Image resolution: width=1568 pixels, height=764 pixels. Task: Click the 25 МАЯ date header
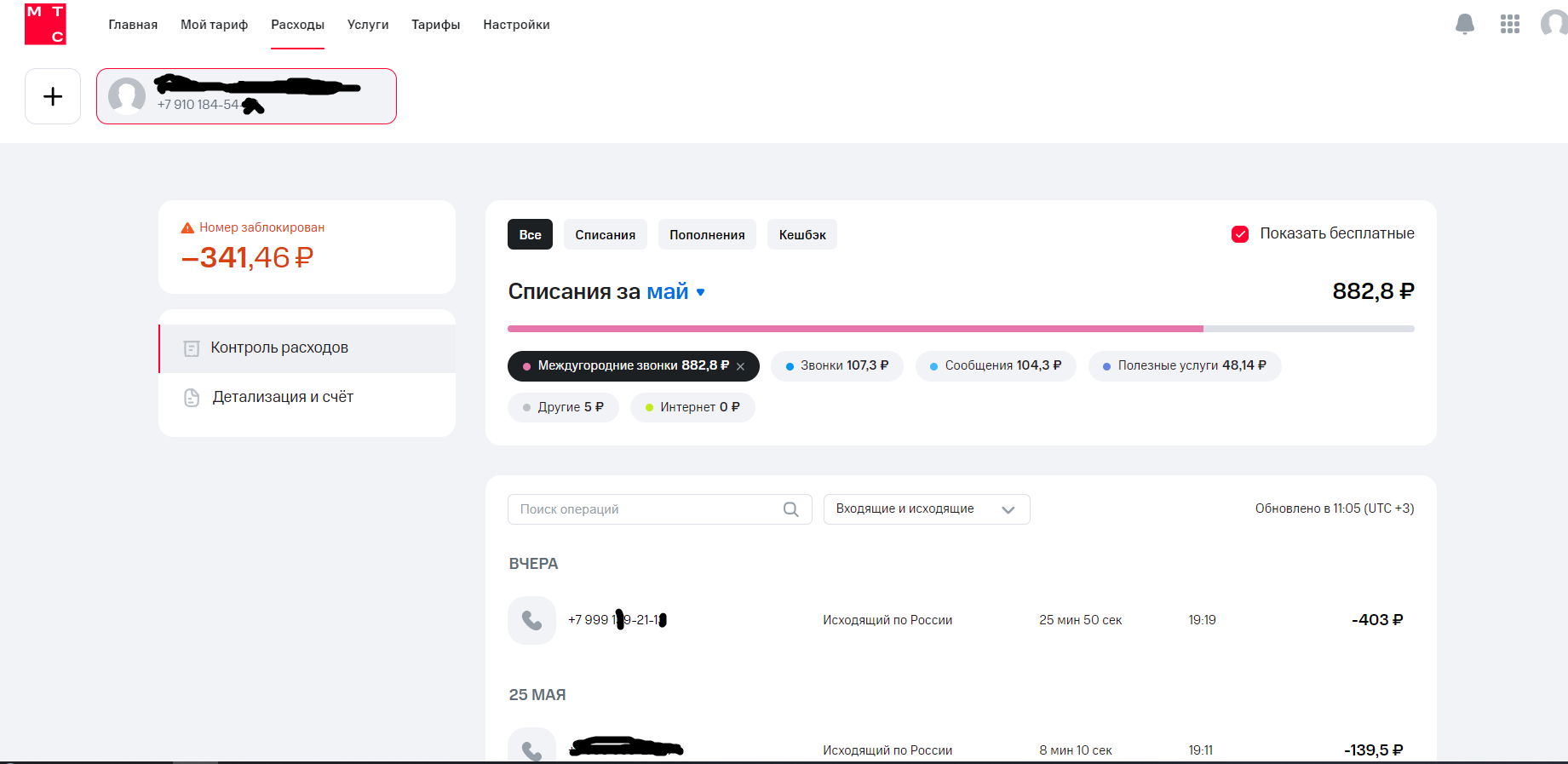point(537,695)
